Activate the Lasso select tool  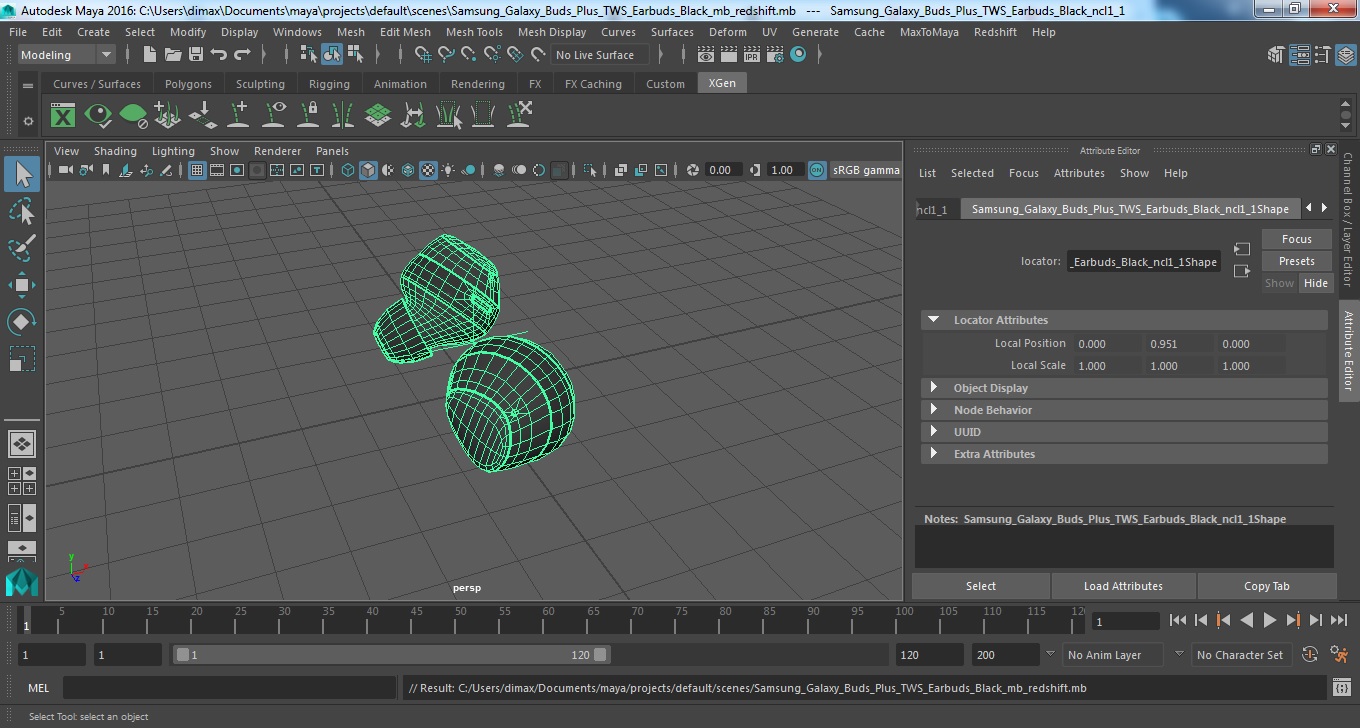(22, 211)
